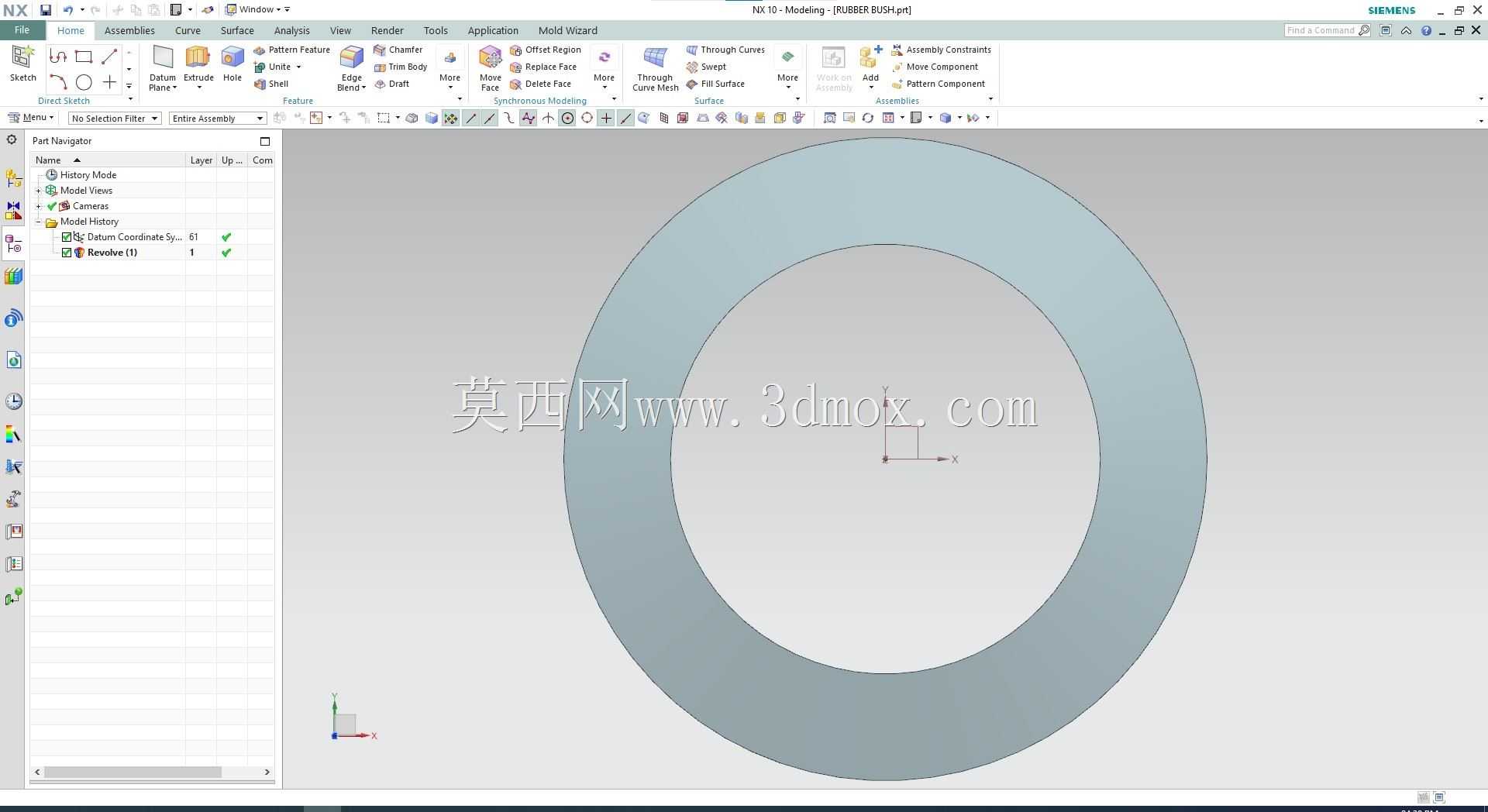Apply the Chamfer command
This screenshot has width=1488, height=812.
[398, 50]
